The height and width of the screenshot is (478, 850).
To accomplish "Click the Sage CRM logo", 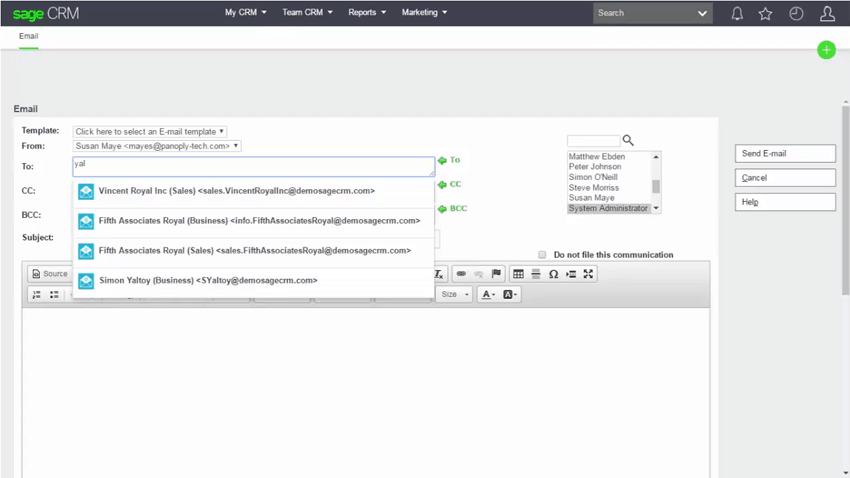I will [x=46, y=14].
